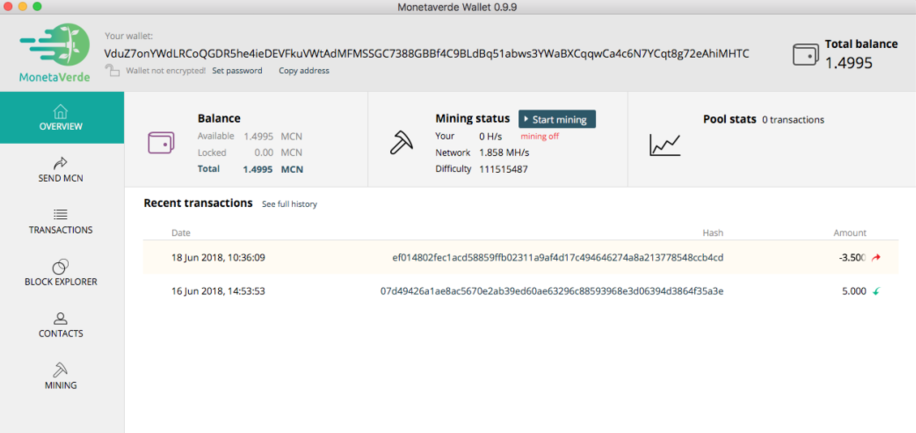Click the Pool stats 0 transactions text

(793, 120)
